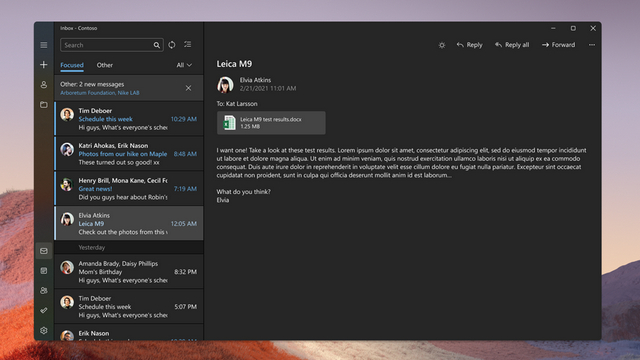Reply to the Leica M9 email
This screenshot has width=640, height=360.
coord(469,45)
